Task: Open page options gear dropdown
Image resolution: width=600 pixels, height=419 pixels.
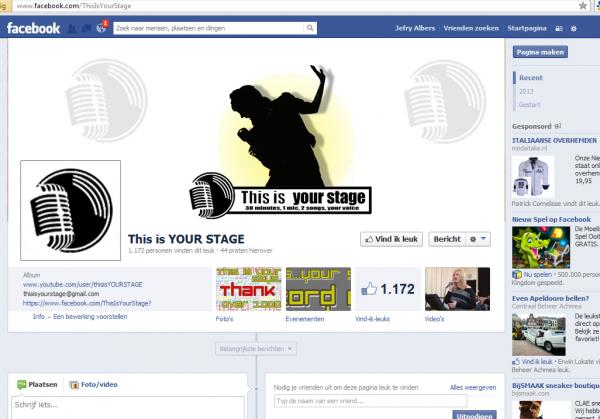Action: [478, 239]
